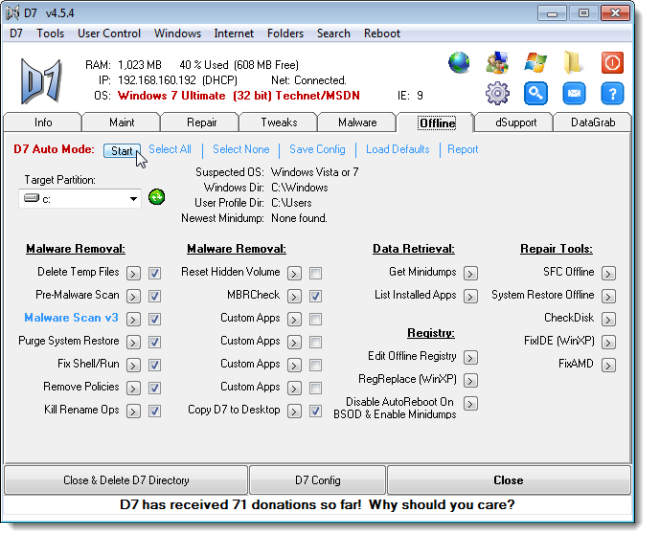Run FixIDE (WinXP) arrow button
Viewport: 650px width, 538px height.
[609, 342]
